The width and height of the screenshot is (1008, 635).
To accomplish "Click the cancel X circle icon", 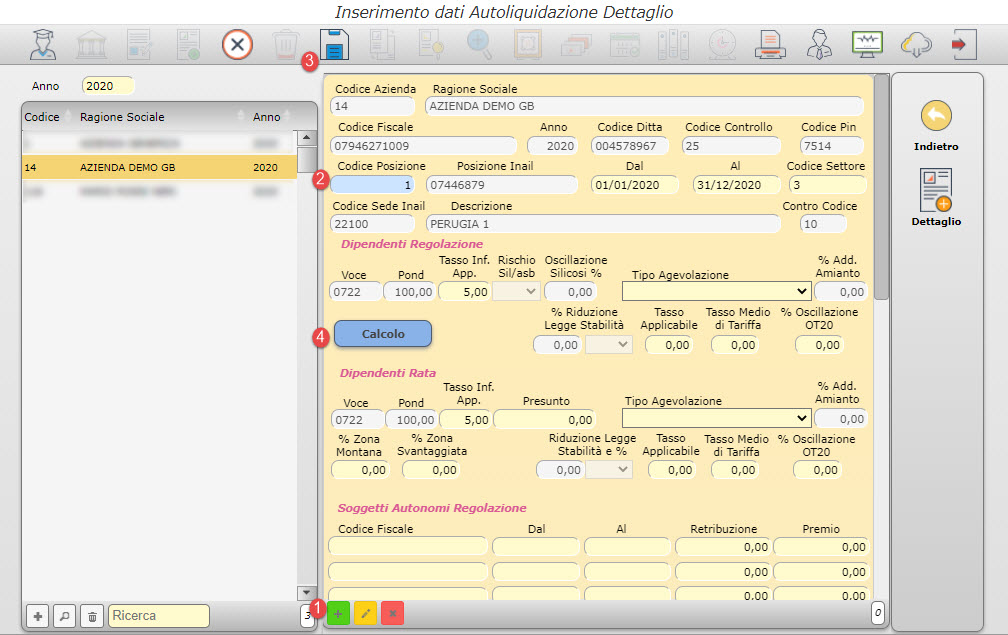I will tap(237, 45).
